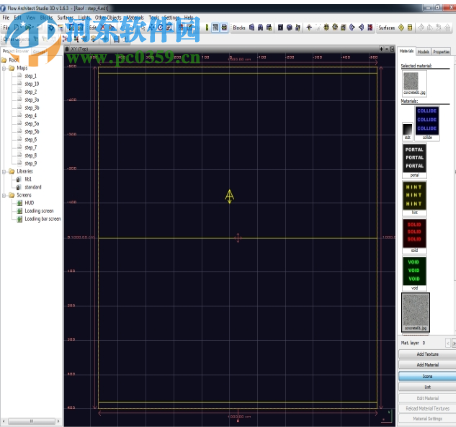This screenshot has width=456, height=427.
Task: Click the last greyed-out icon in top toolbar
Action: (447, 27)
